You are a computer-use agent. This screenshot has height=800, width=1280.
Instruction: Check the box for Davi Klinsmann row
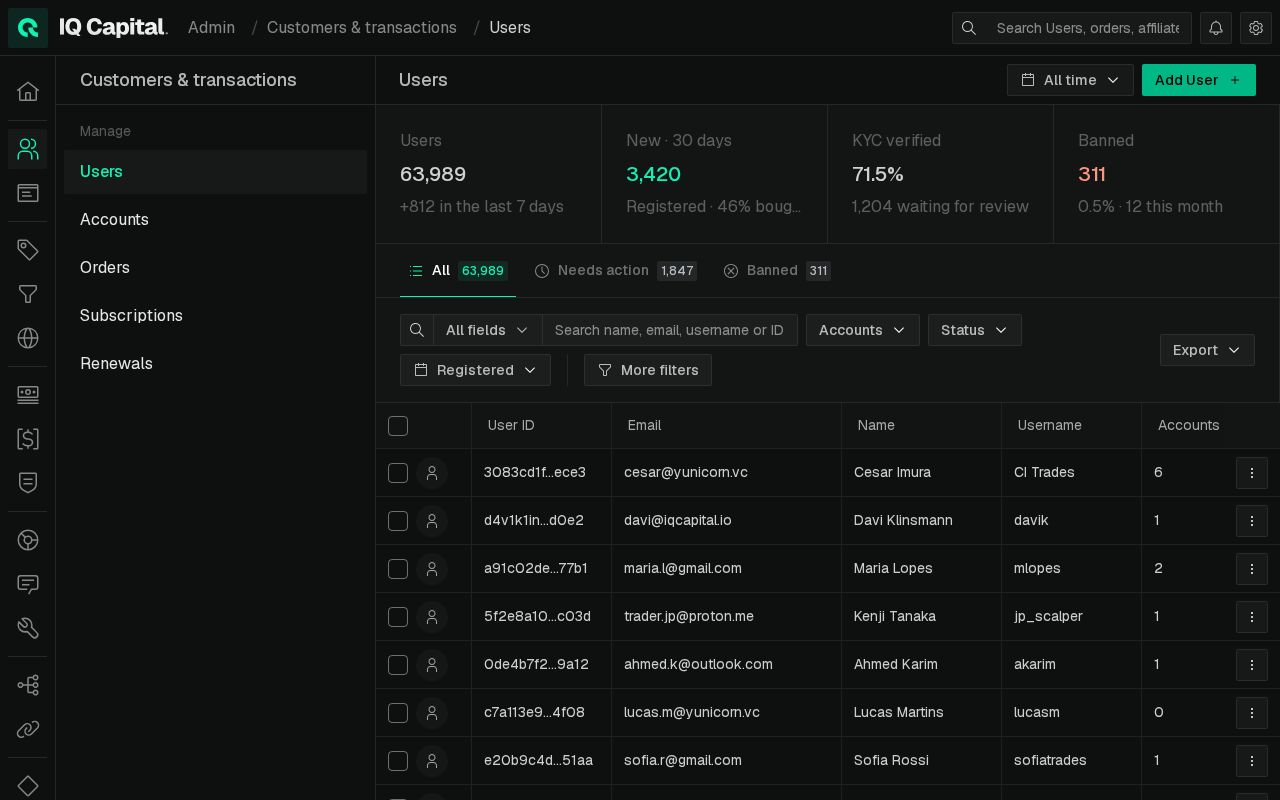[398, 521]
